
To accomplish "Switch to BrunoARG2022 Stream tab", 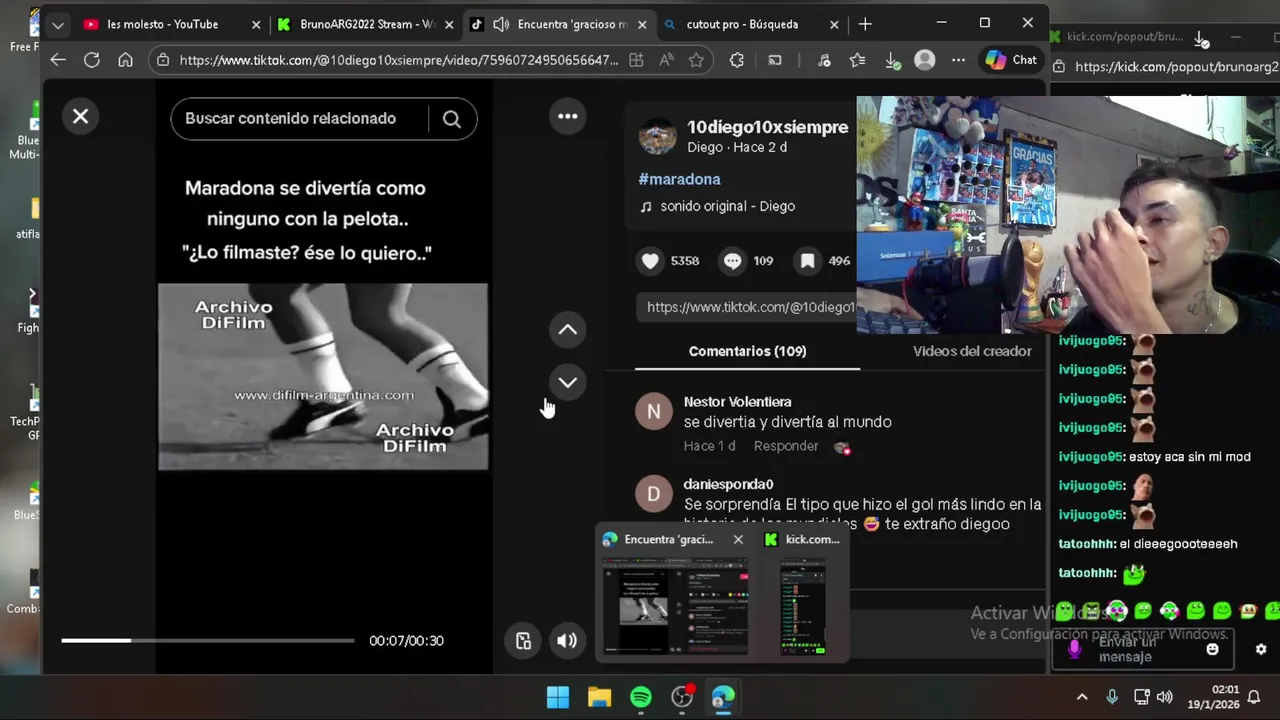I will [x=366, y=24].
